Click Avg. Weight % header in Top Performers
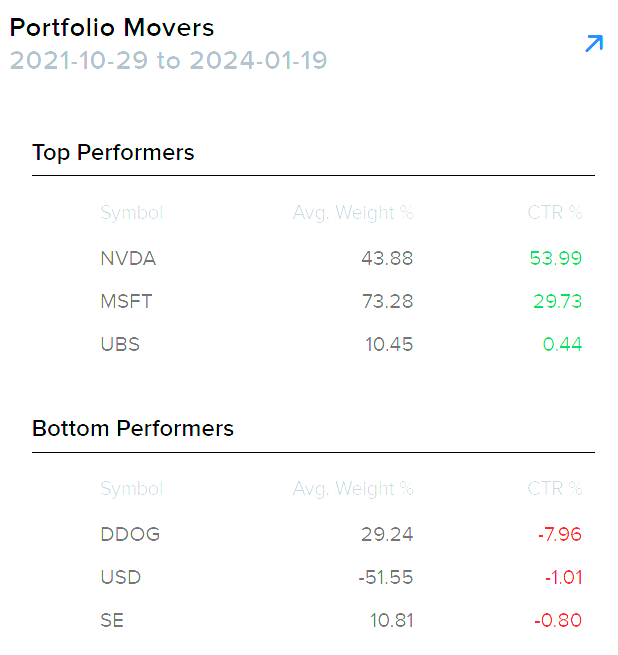 pos(353,213)
